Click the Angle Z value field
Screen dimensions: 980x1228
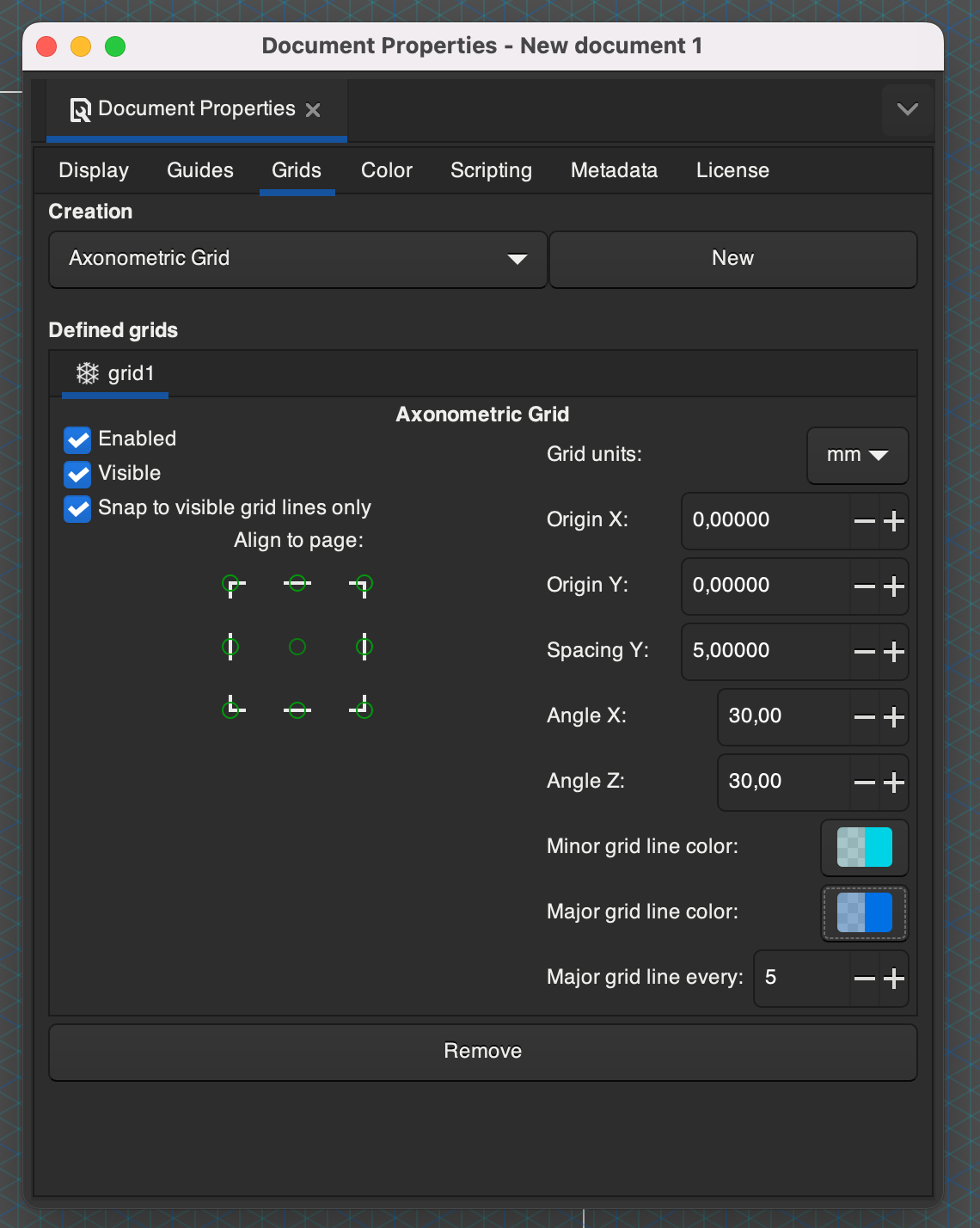(x=783, y=782)
